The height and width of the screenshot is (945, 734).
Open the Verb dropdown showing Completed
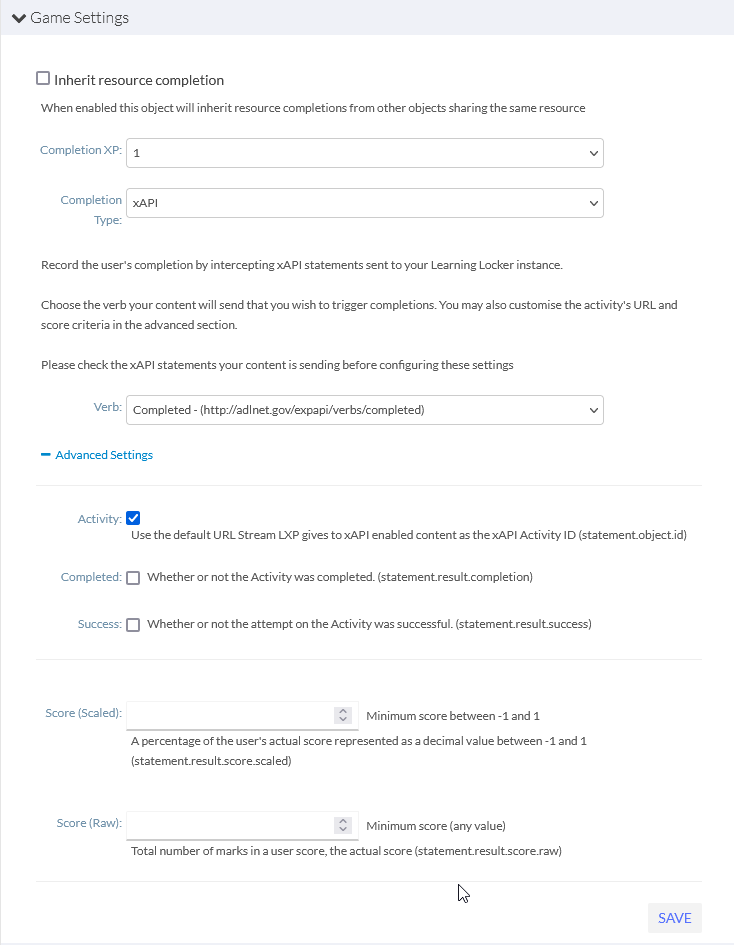(365, 410)
